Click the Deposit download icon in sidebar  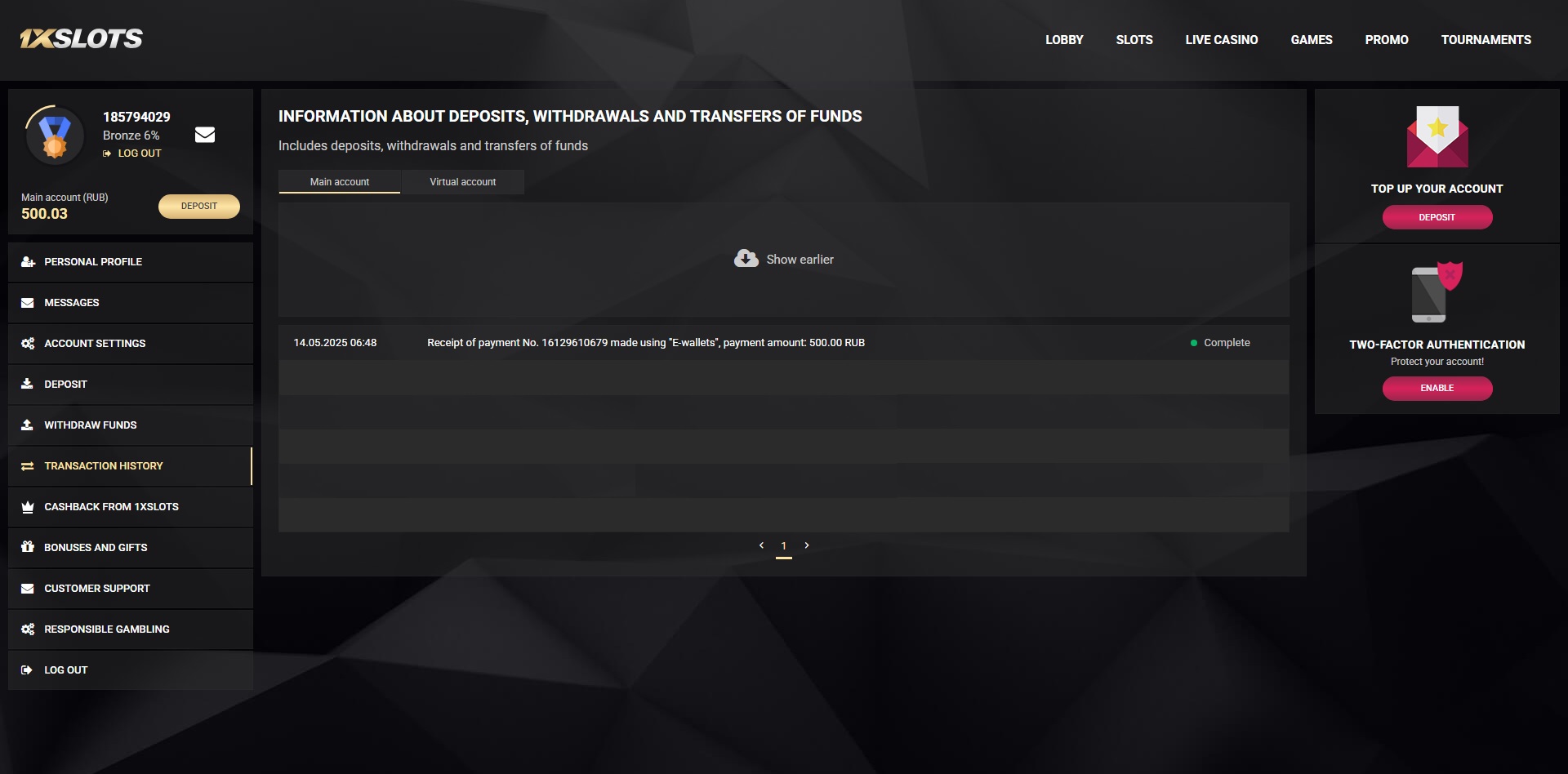tap(28, 384)
